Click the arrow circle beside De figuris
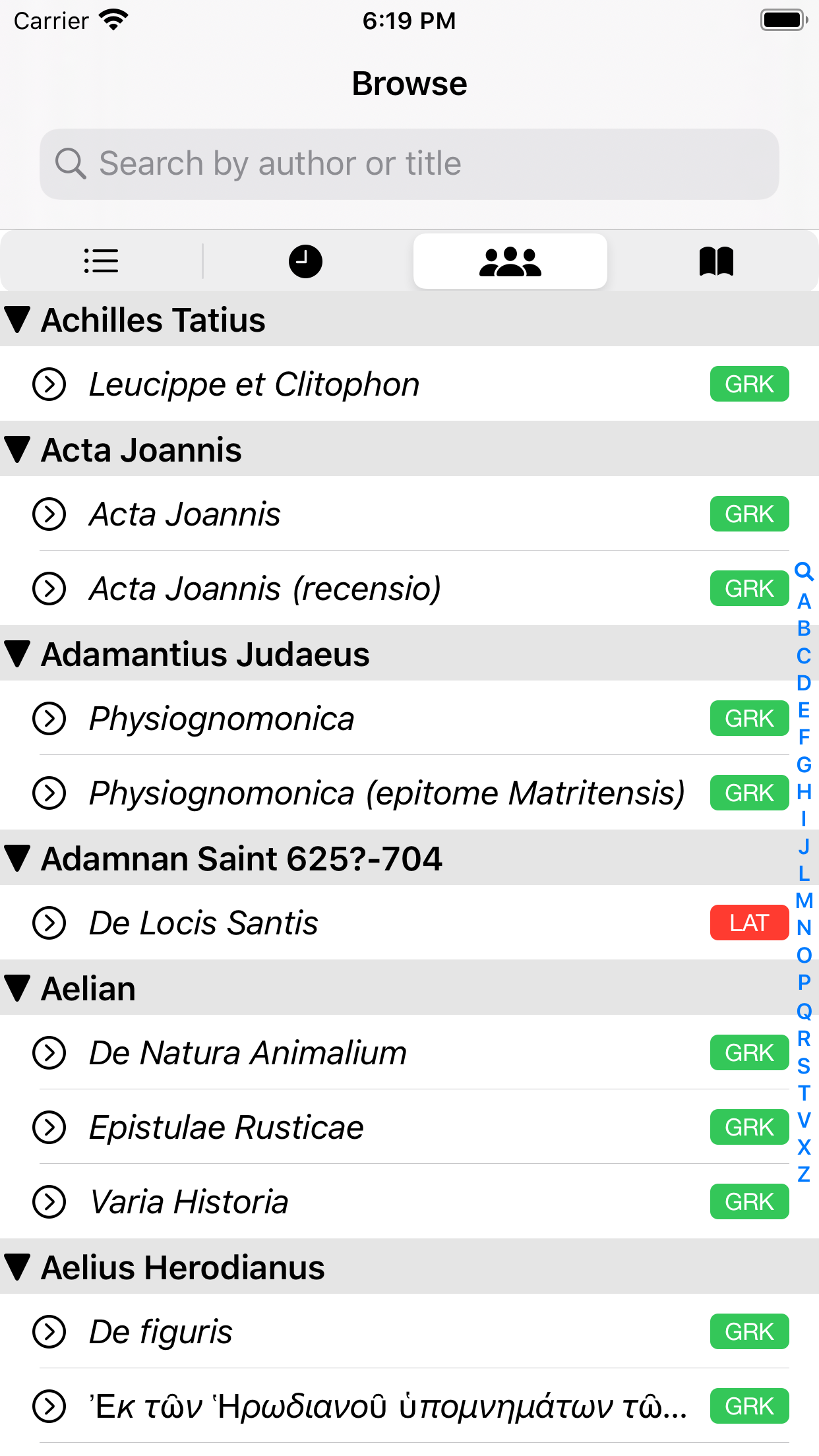The width and height of the screenshot is (819, 1456). click(49, 1331)
